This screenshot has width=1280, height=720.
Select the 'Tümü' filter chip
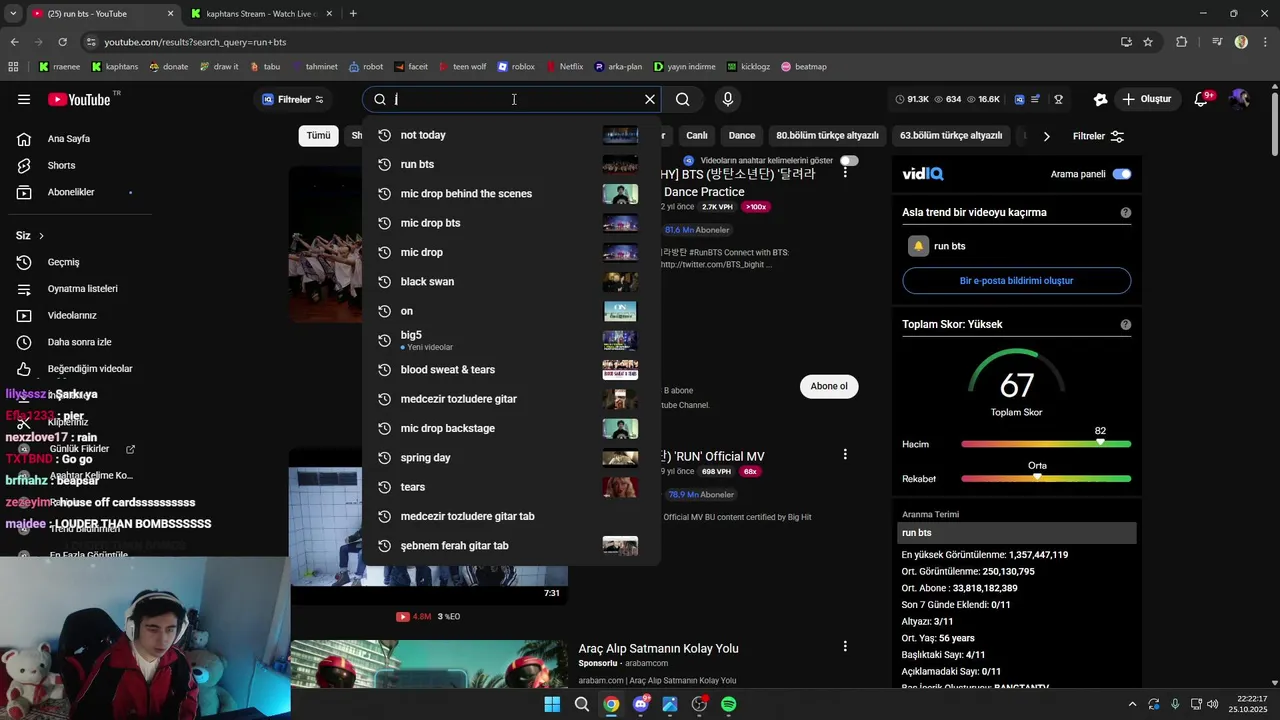click(x=318, y=136)
